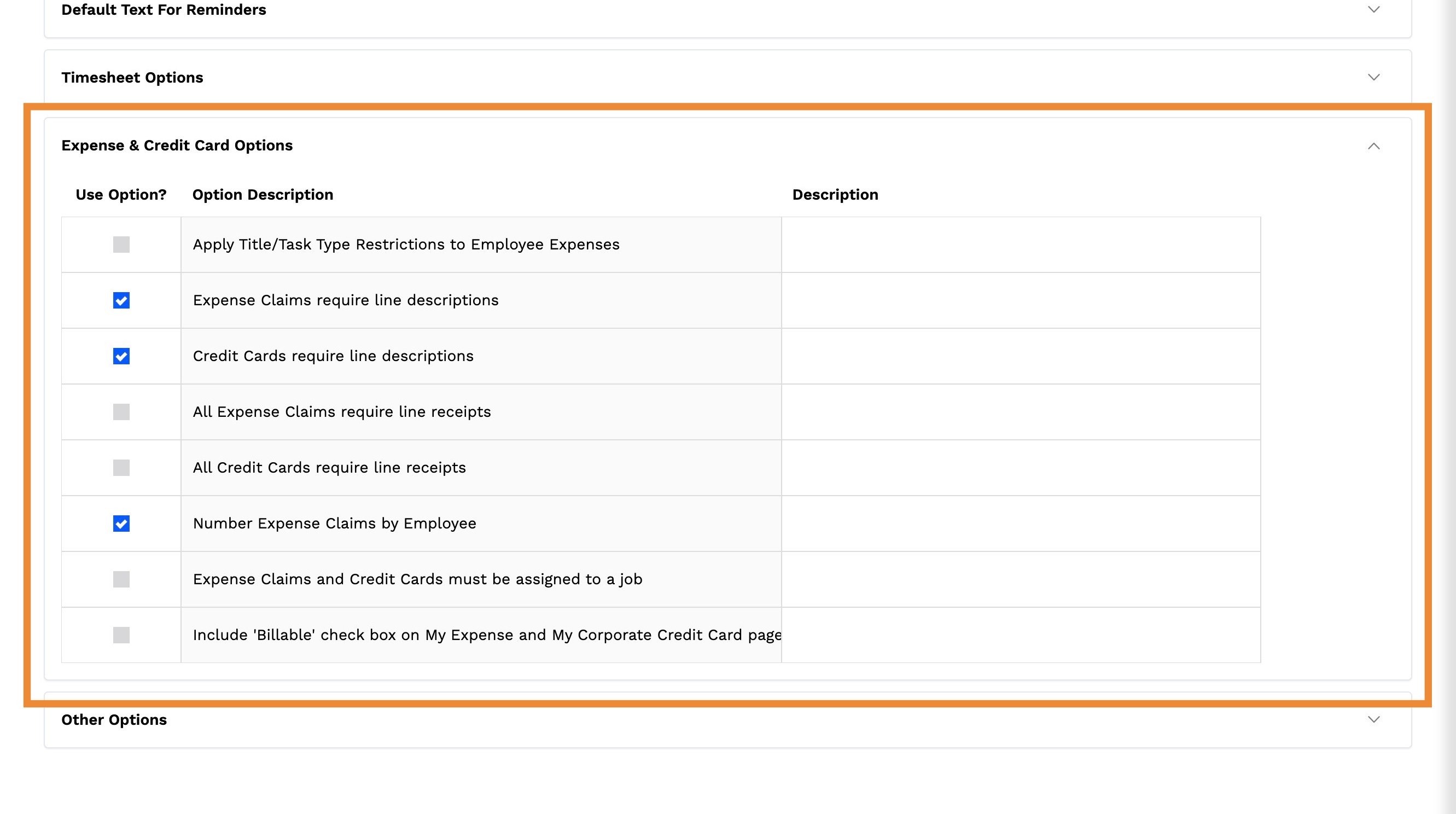Expand Default Text For Reminders chevron
Image resolution: width=1456 pixels, height=814 pixels.
(1373, 10)
